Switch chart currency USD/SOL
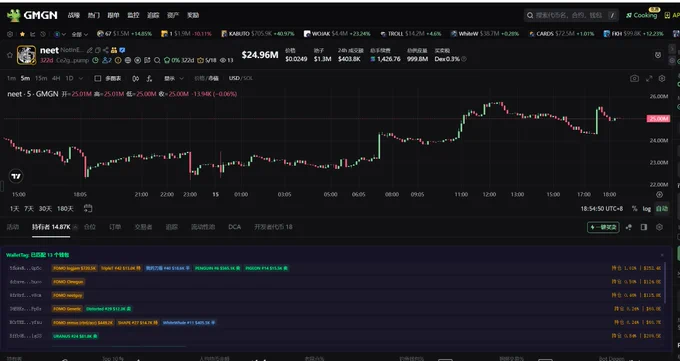This screenshot has width=680, height=361. tap(241, 79)
